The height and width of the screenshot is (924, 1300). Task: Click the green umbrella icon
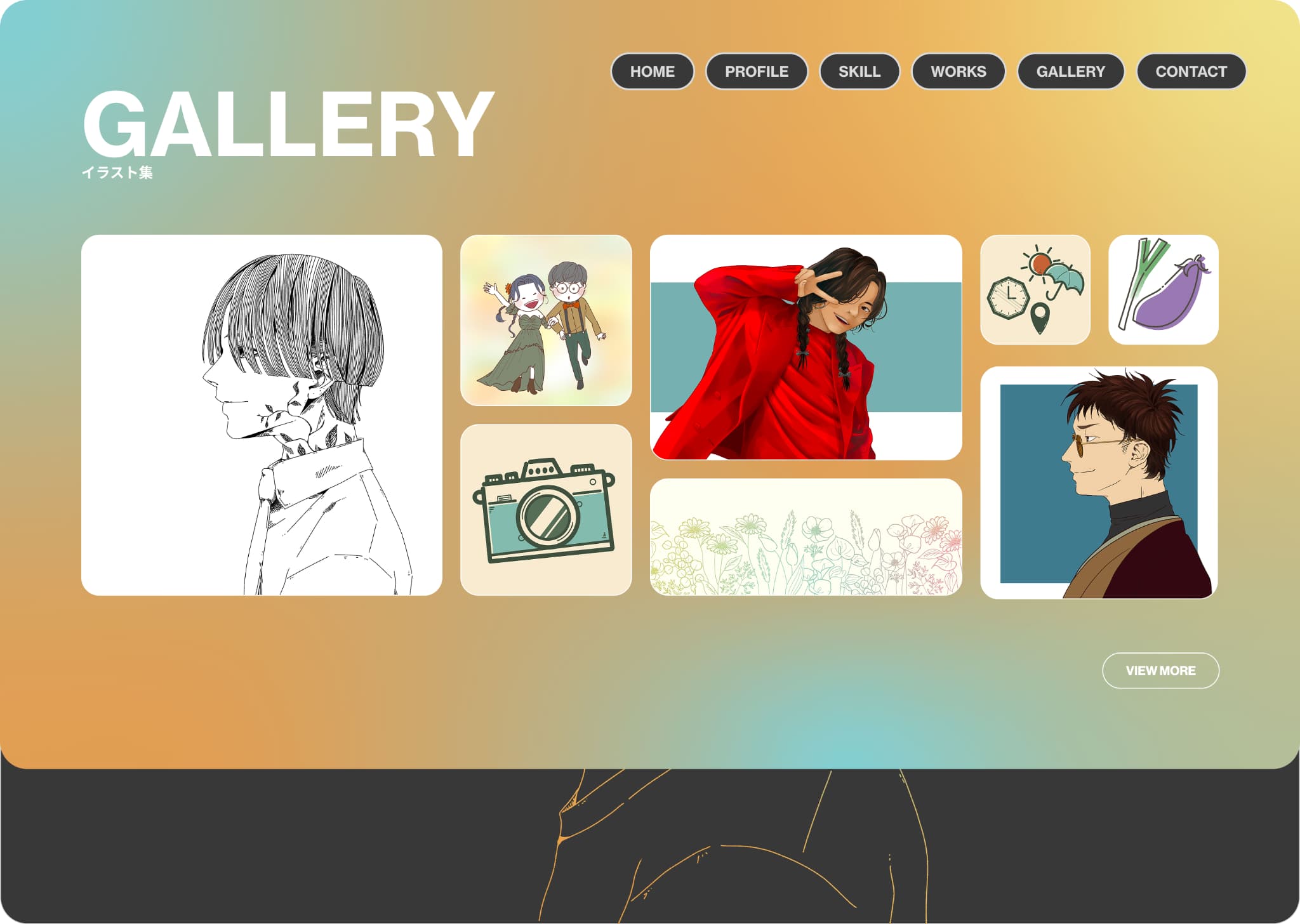(1064, 281)
